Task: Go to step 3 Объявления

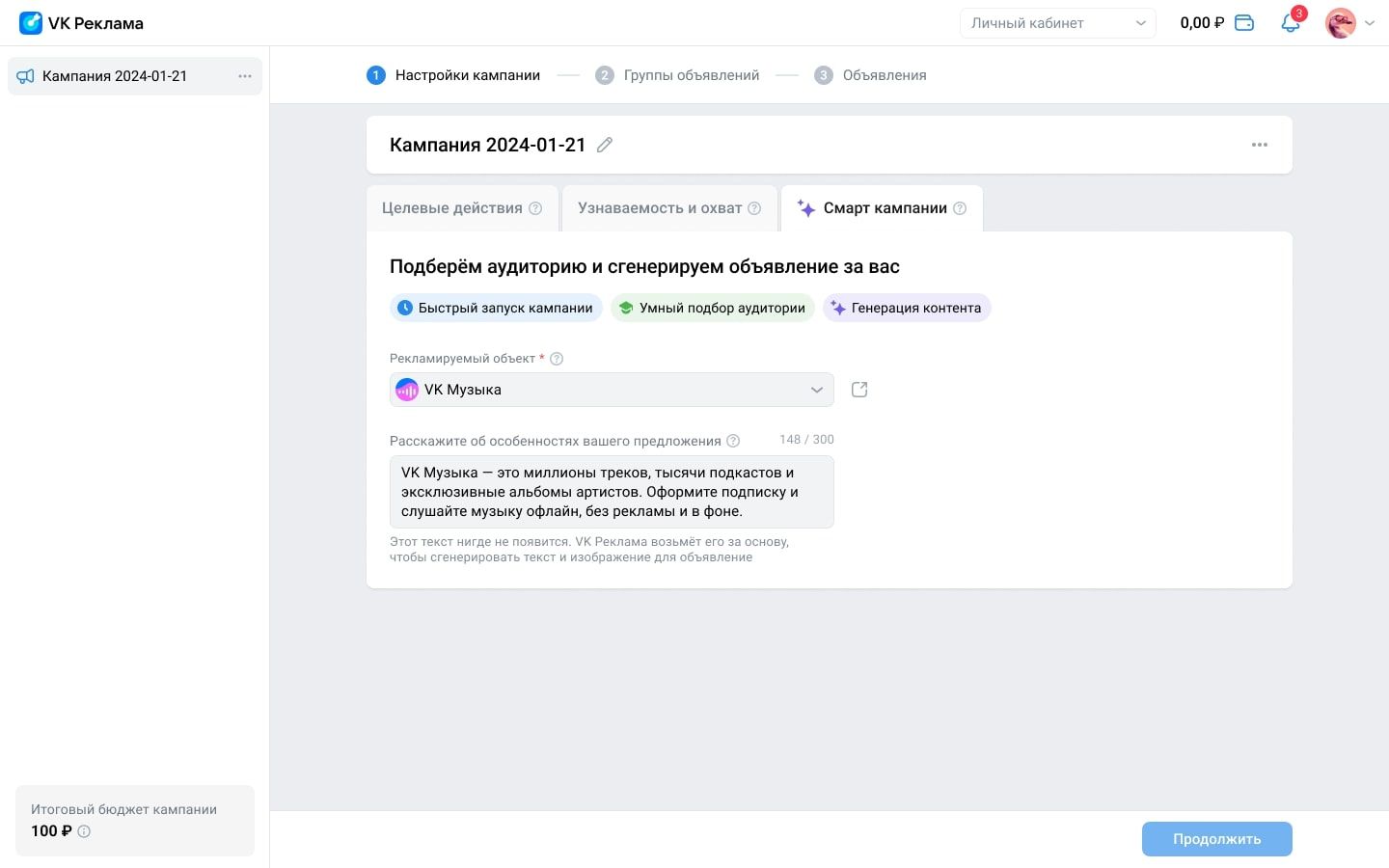Action: (871, 75)
